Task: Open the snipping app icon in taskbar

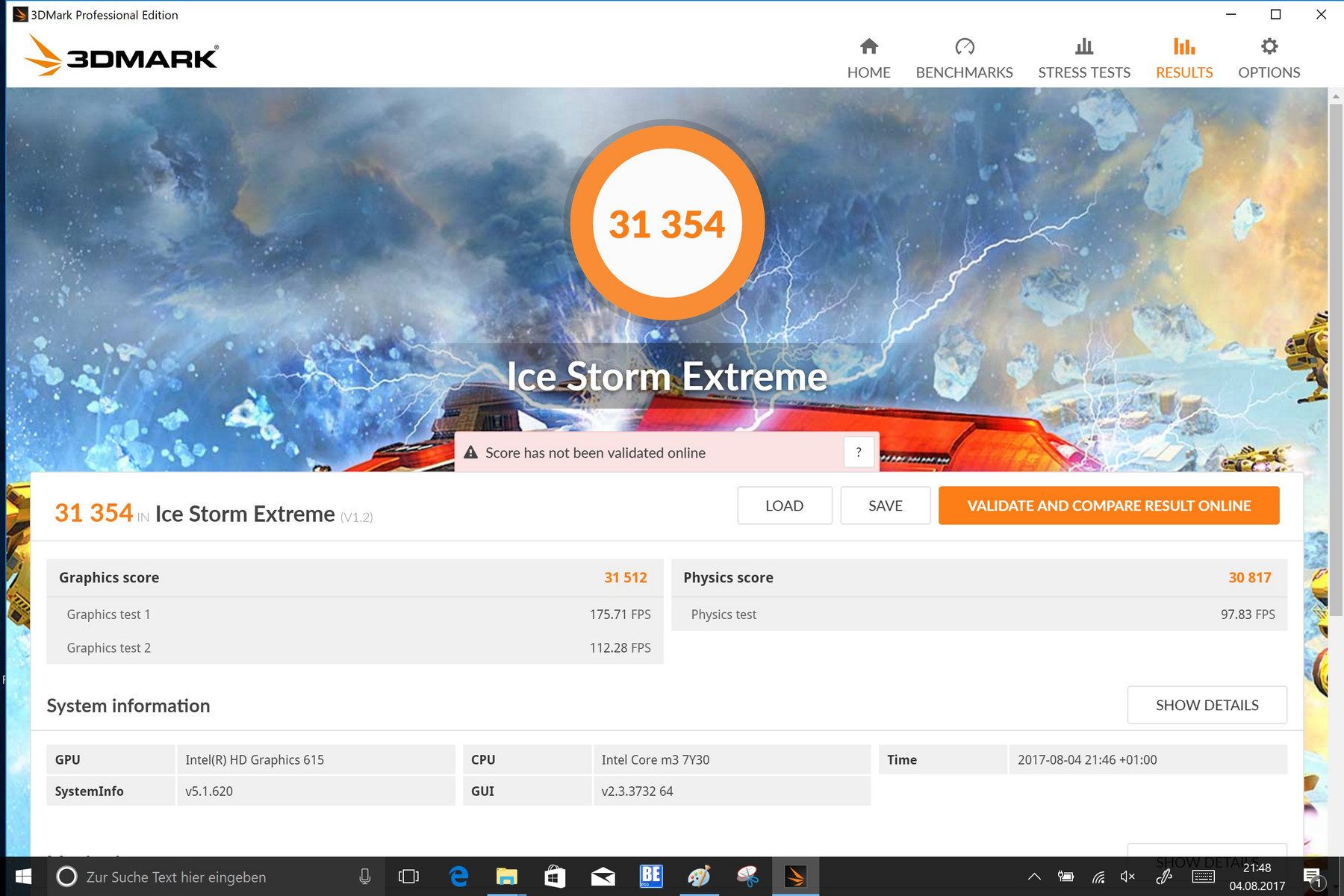Action: click(x=747, y=877)
